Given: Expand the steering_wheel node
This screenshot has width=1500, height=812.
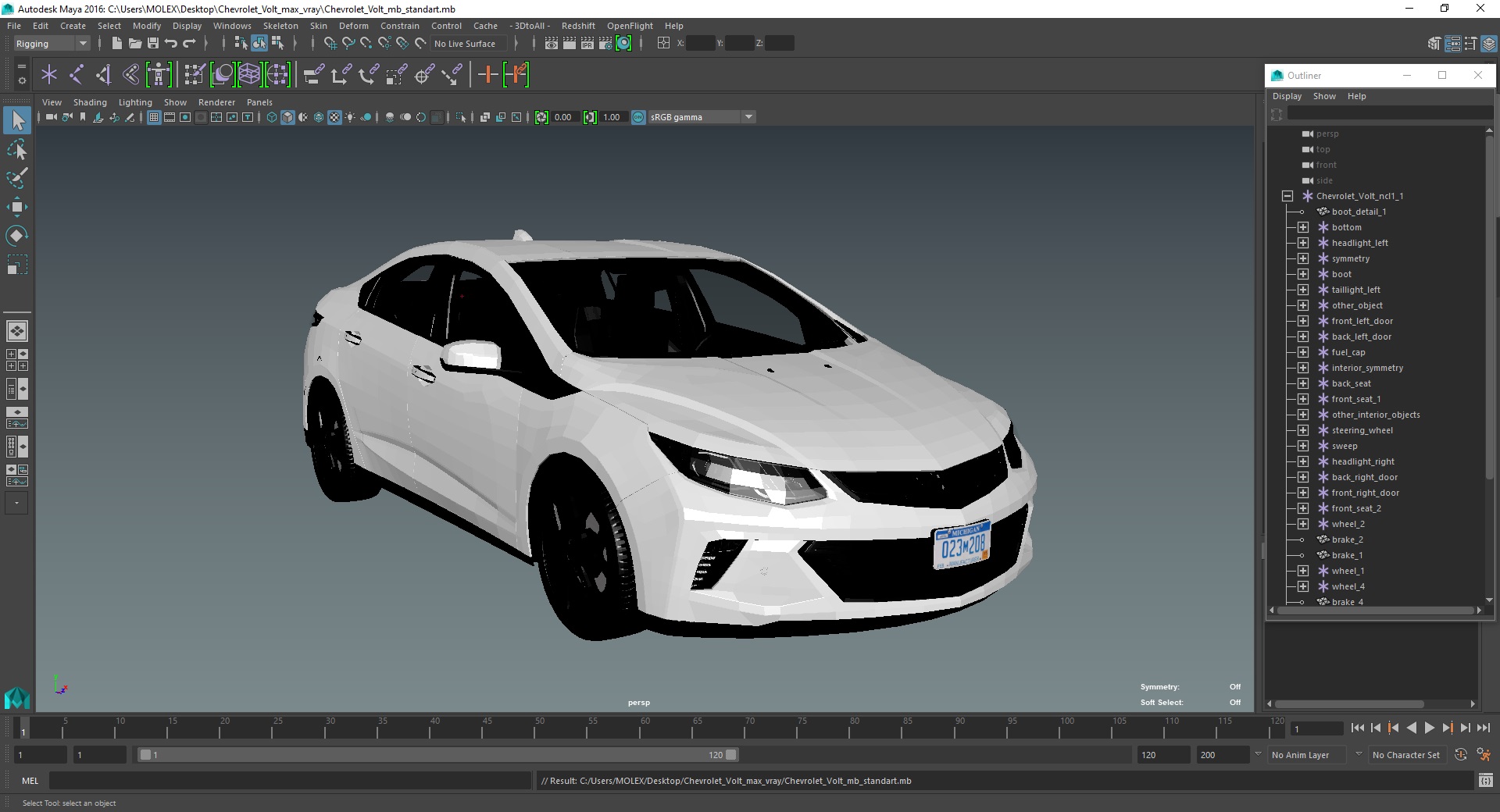Looking at the screenshot, I should pos(1303,430).
